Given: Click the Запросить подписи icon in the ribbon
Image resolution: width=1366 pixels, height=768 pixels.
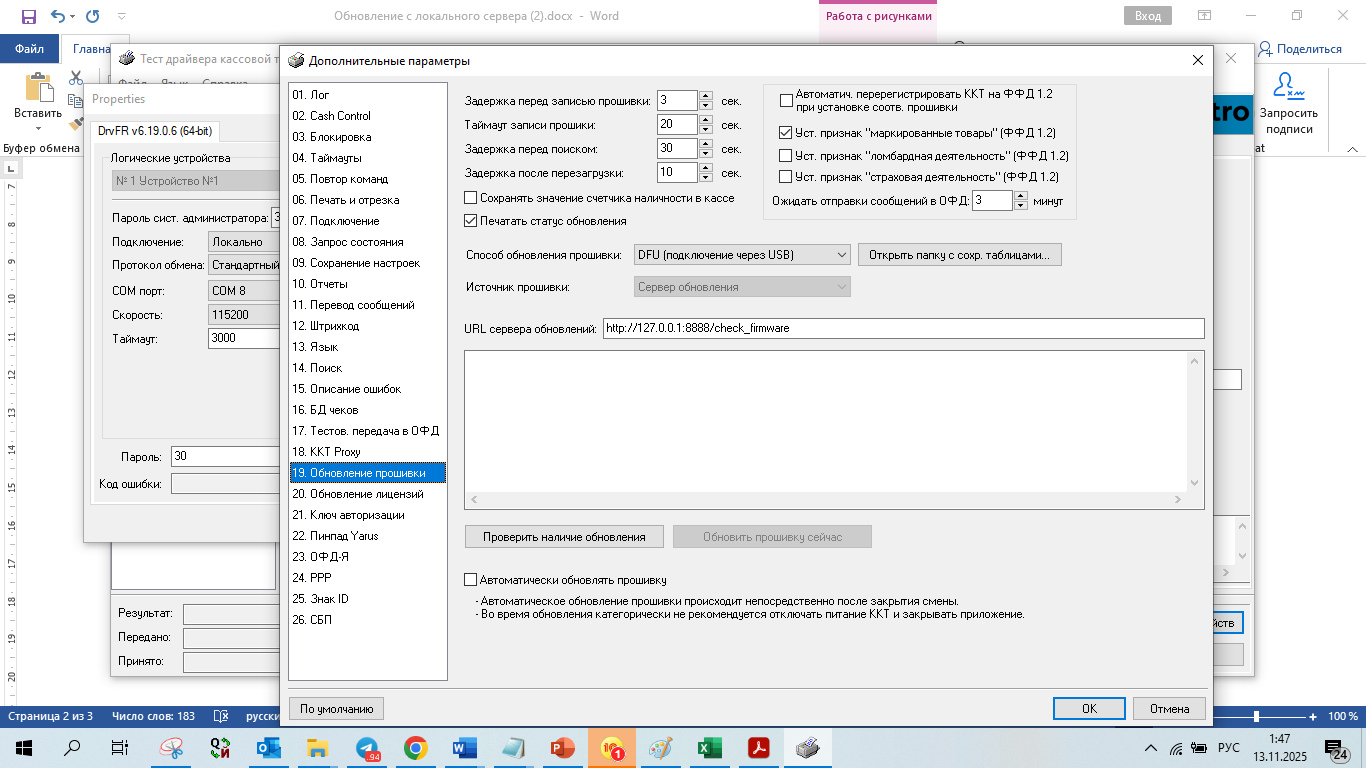Looking at the screenshot, I should 1288,87.
